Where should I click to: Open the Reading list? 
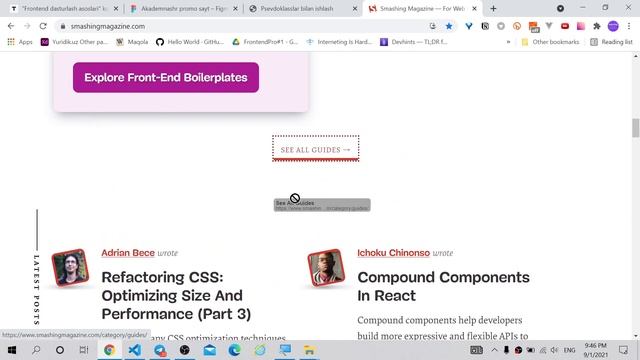611,42
